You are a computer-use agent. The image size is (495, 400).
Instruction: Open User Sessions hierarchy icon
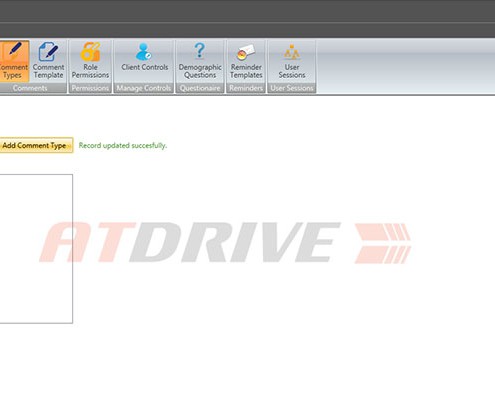pos(292,52)
